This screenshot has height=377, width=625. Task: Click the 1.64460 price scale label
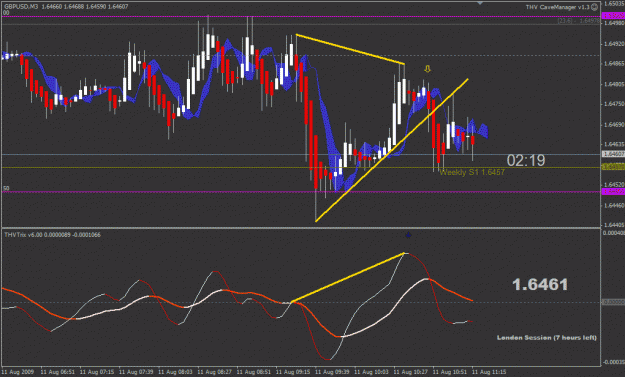tap(614, 205)
